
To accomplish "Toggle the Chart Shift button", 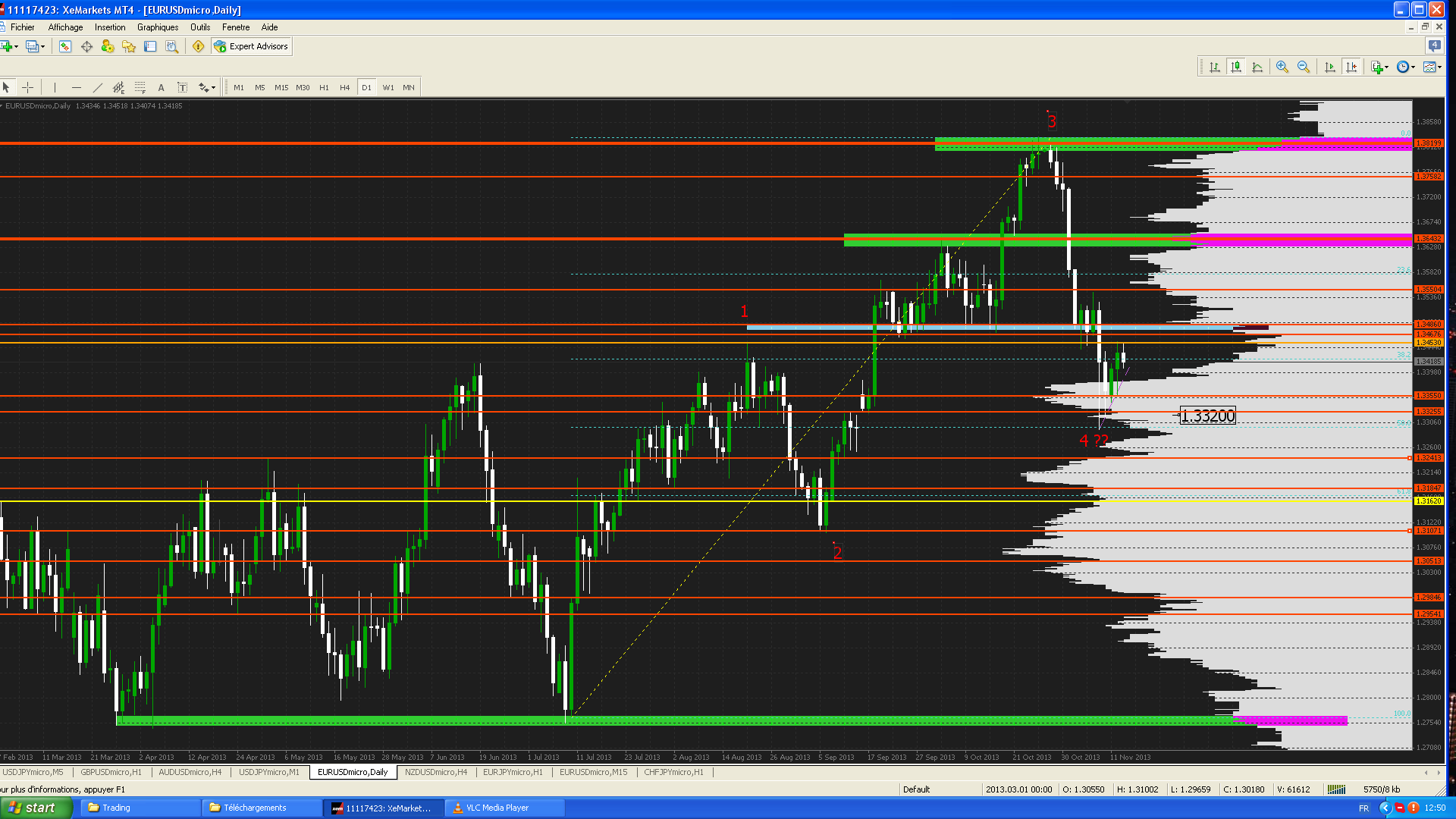I will pos(1351,67).
